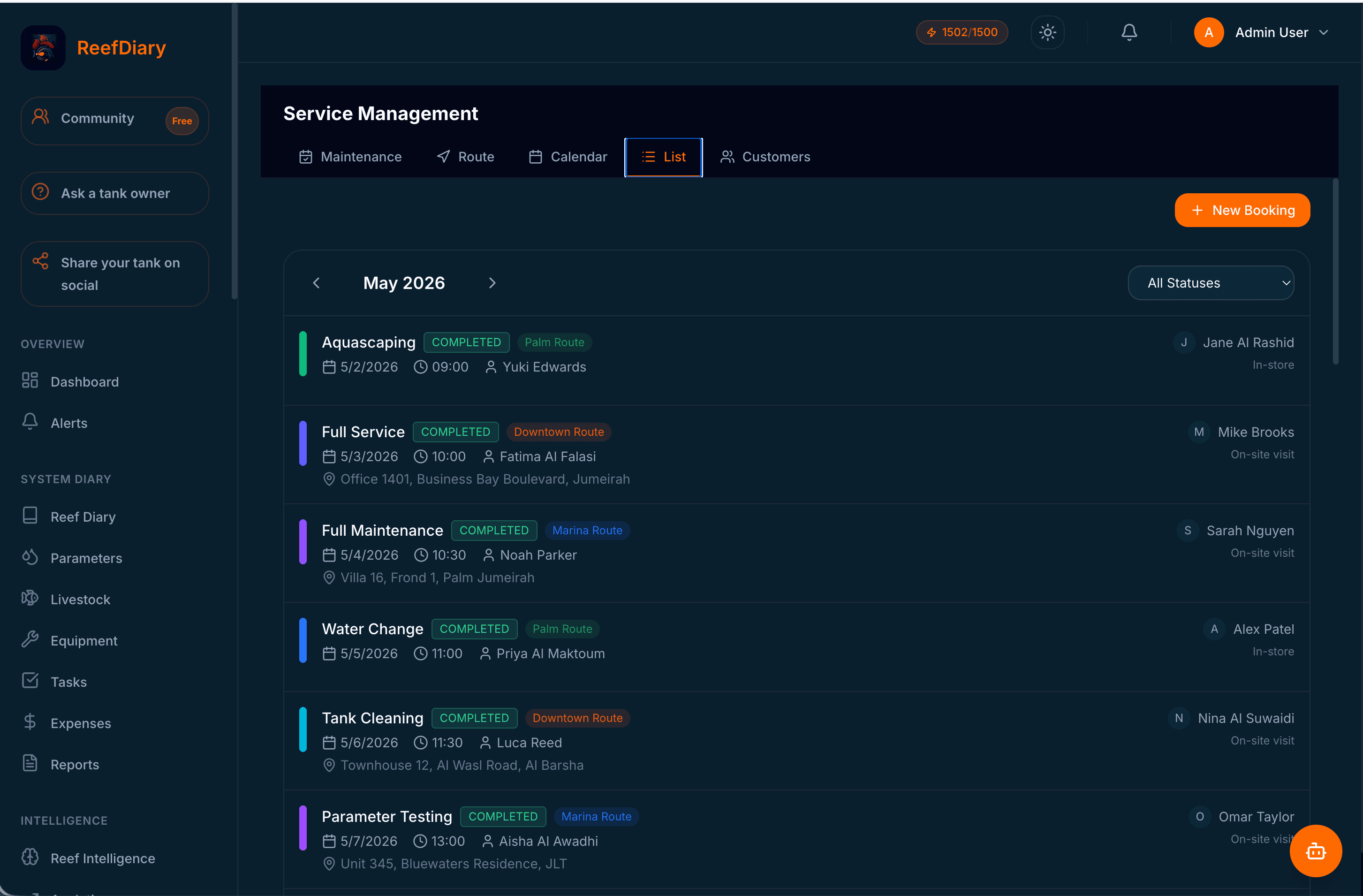Click the clock icon beside 09:00
Viewport: 1363px width, 896px height.
coord(420,367)
